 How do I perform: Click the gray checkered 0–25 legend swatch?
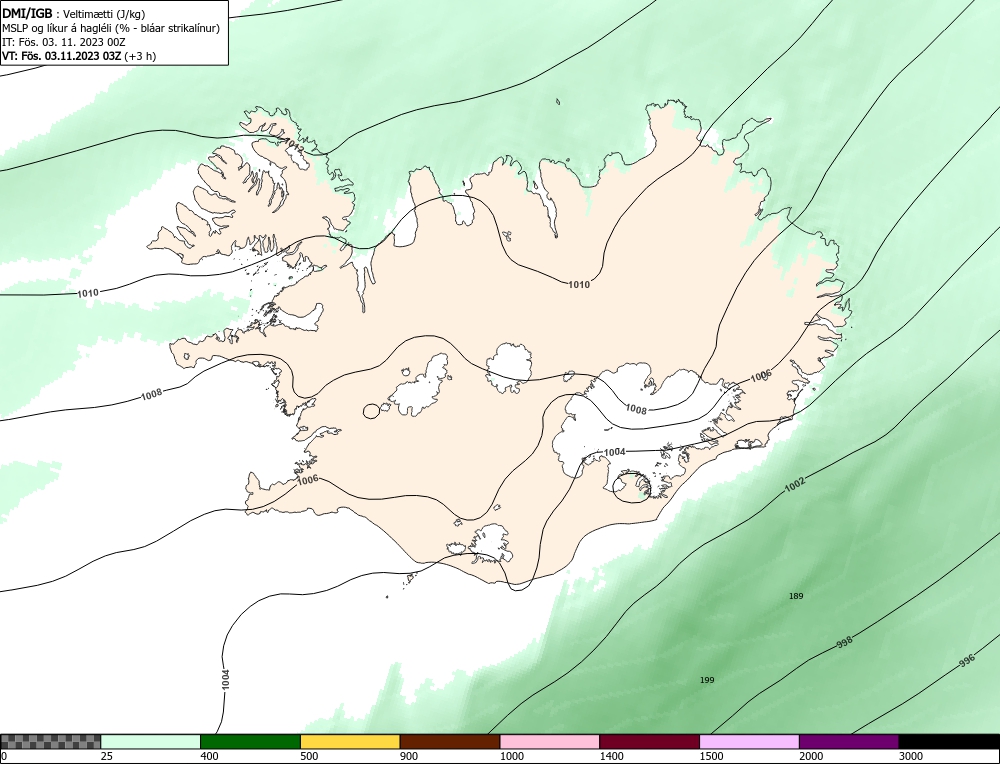click(x=50, y=742)
